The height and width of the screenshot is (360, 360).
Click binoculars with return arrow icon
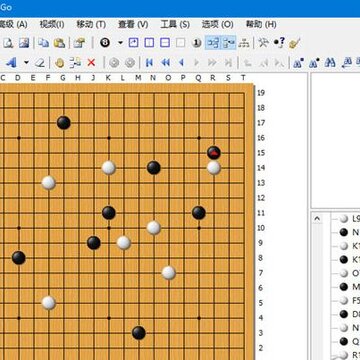(x=347, y=62)
